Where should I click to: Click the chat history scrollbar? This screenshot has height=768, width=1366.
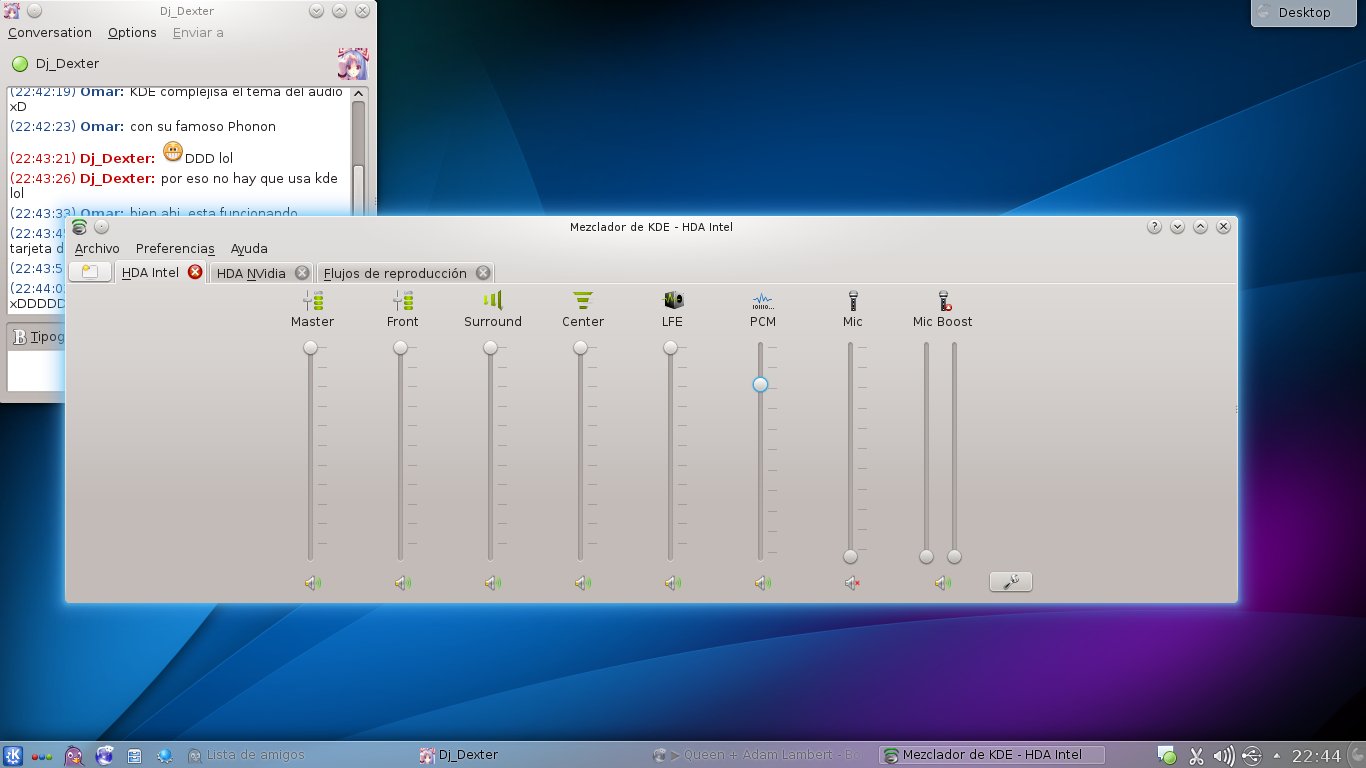point(359,150)
